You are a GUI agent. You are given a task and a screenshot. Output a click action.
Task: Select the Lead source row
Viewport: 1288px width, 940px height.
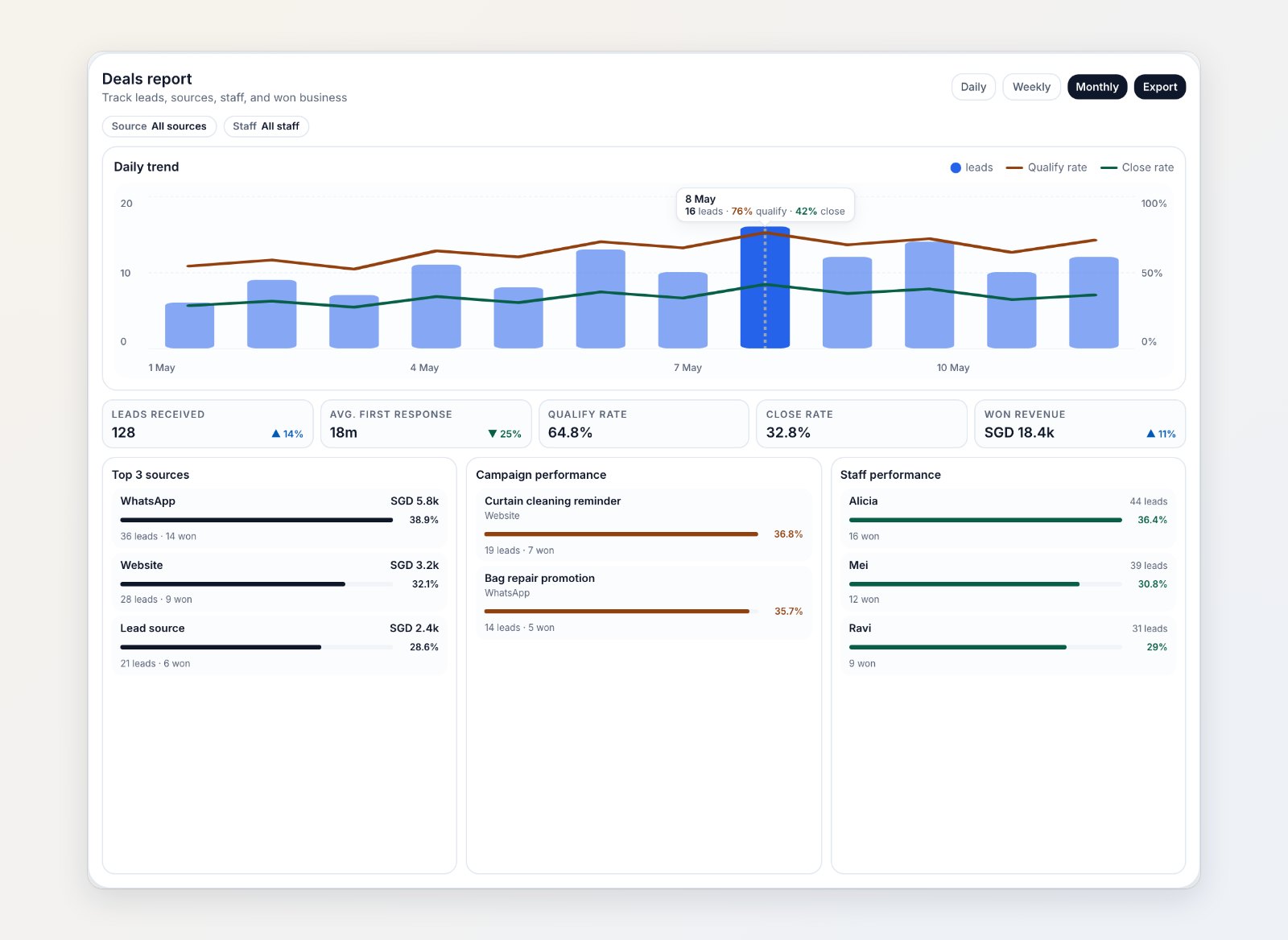point(279,645)
